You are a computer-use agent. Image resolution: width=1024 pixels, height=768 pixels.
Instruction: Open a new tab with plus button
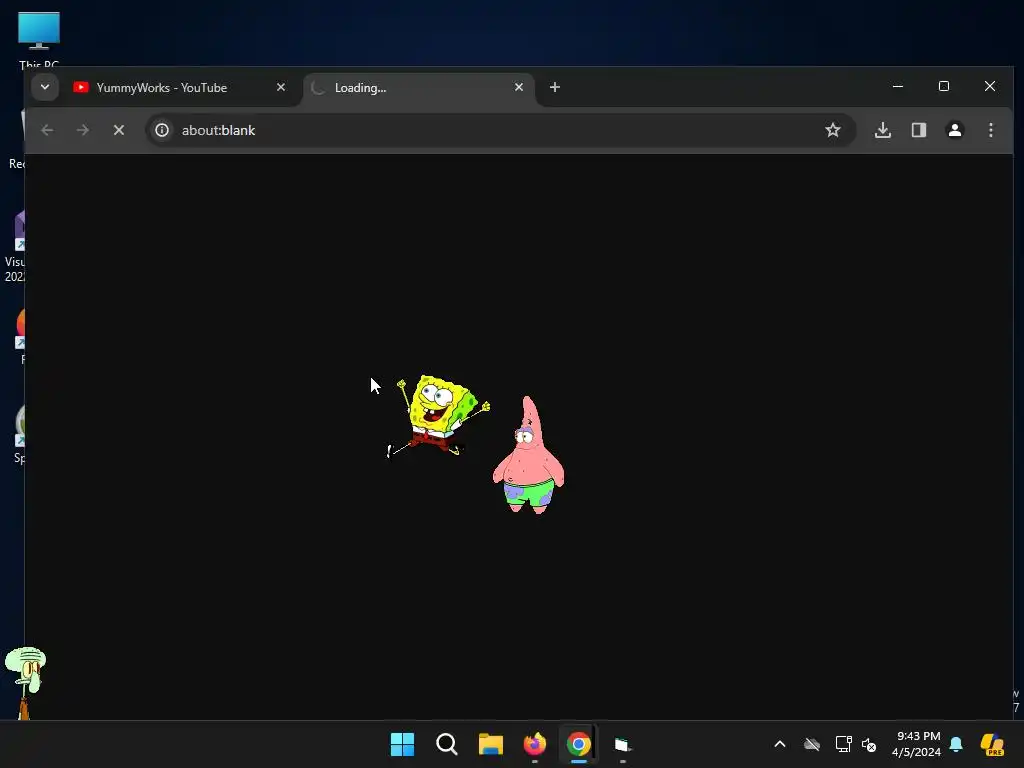pos(554,87)
